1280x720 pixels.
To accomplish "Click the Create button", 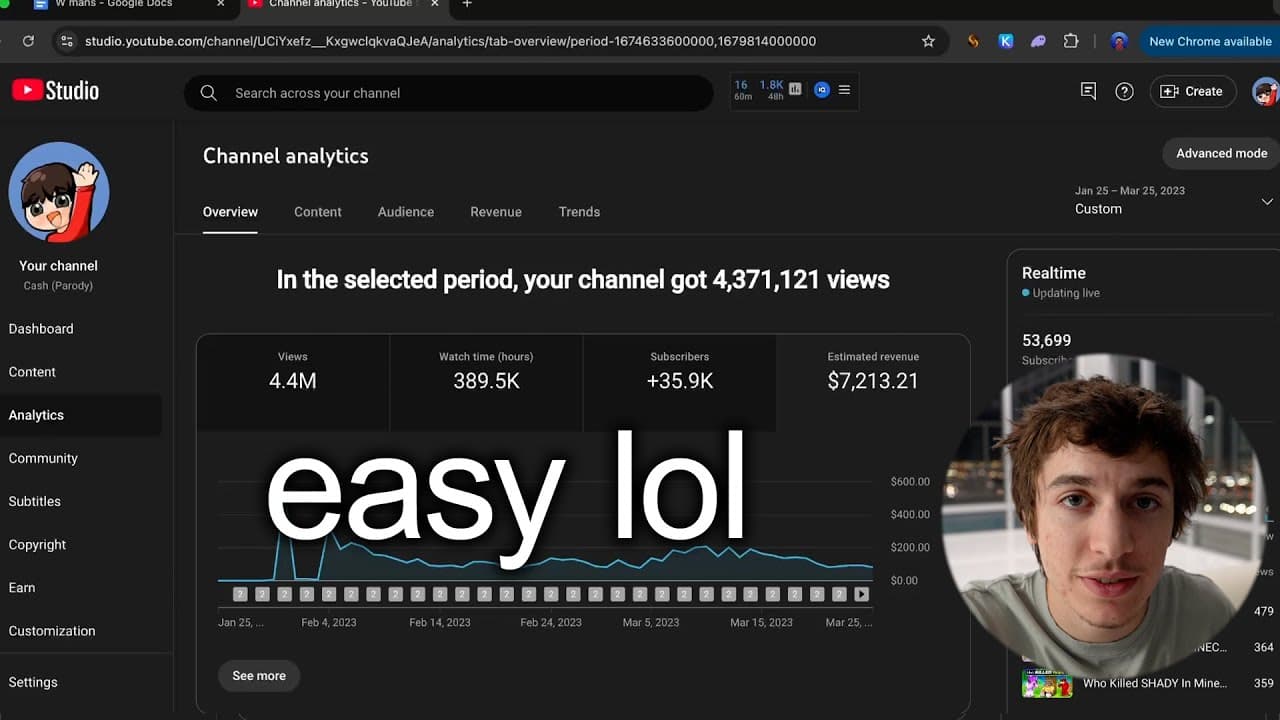I will (1193, 91).
